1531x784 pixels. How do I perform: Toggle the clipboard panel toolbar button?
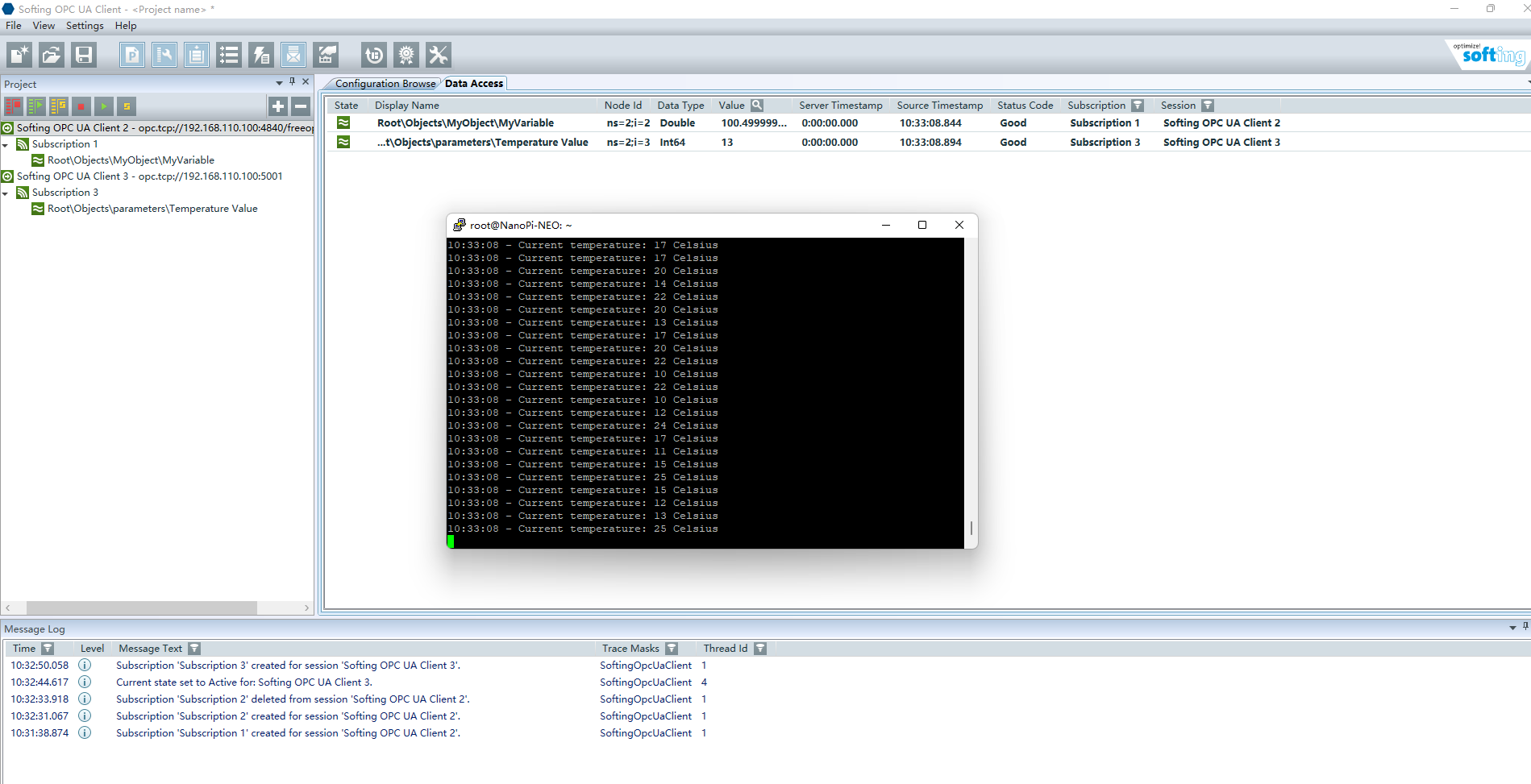(x=197, y=55)
